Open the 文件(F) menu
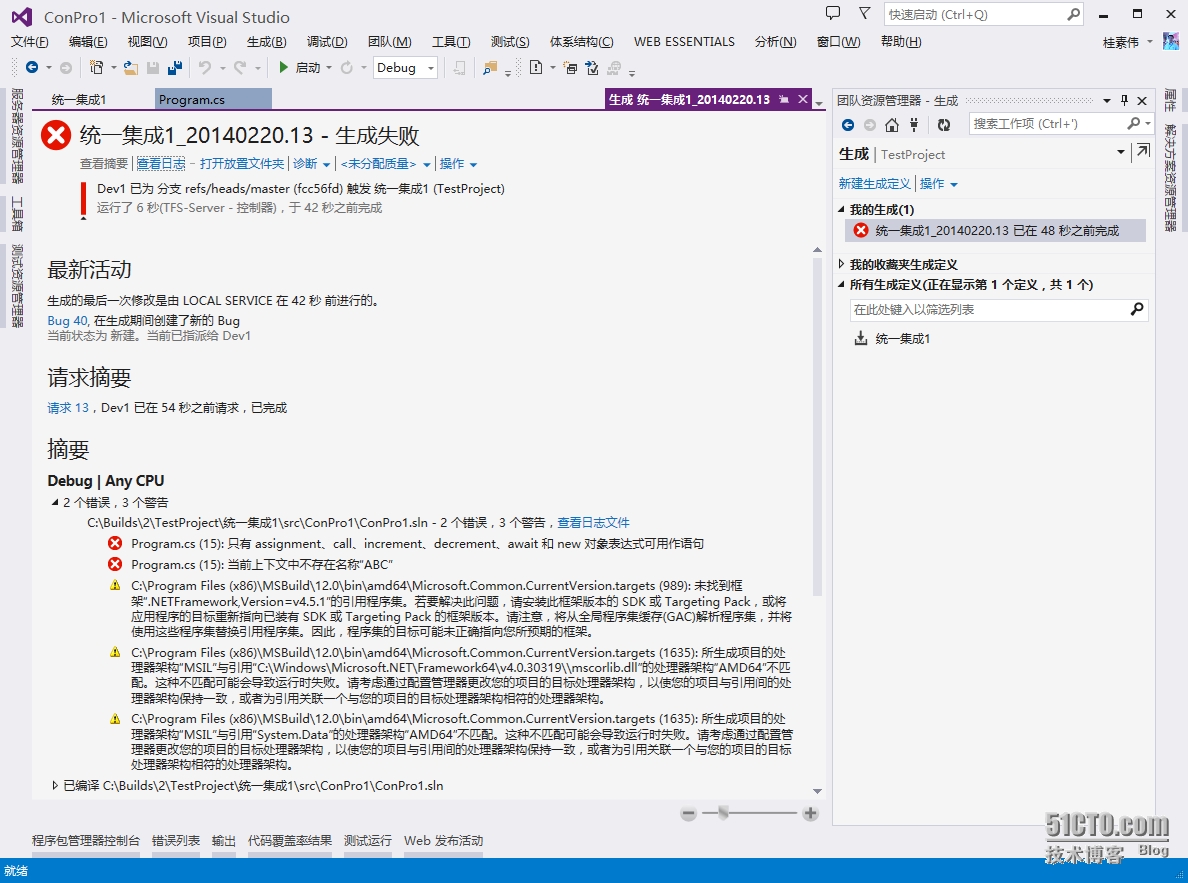Image resolution: width=1188 pixels, height=883 pixels. tap(30, 42)
